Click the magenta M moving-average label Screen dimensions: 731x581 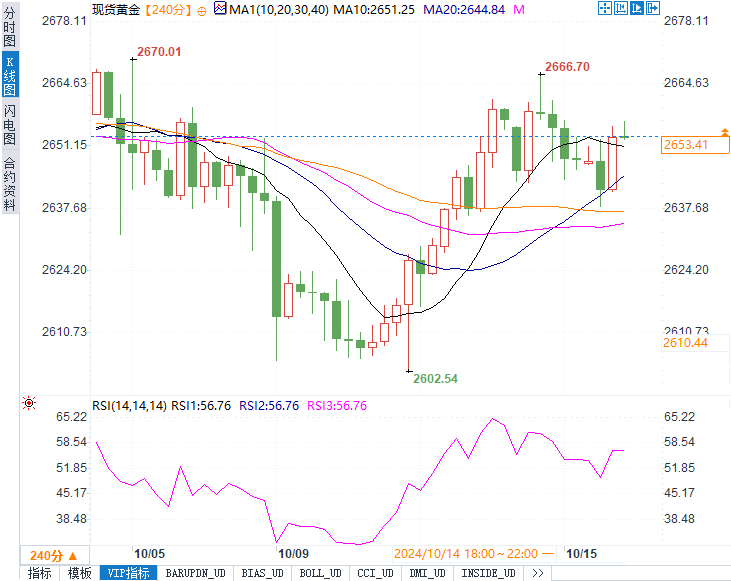(519, 9)
